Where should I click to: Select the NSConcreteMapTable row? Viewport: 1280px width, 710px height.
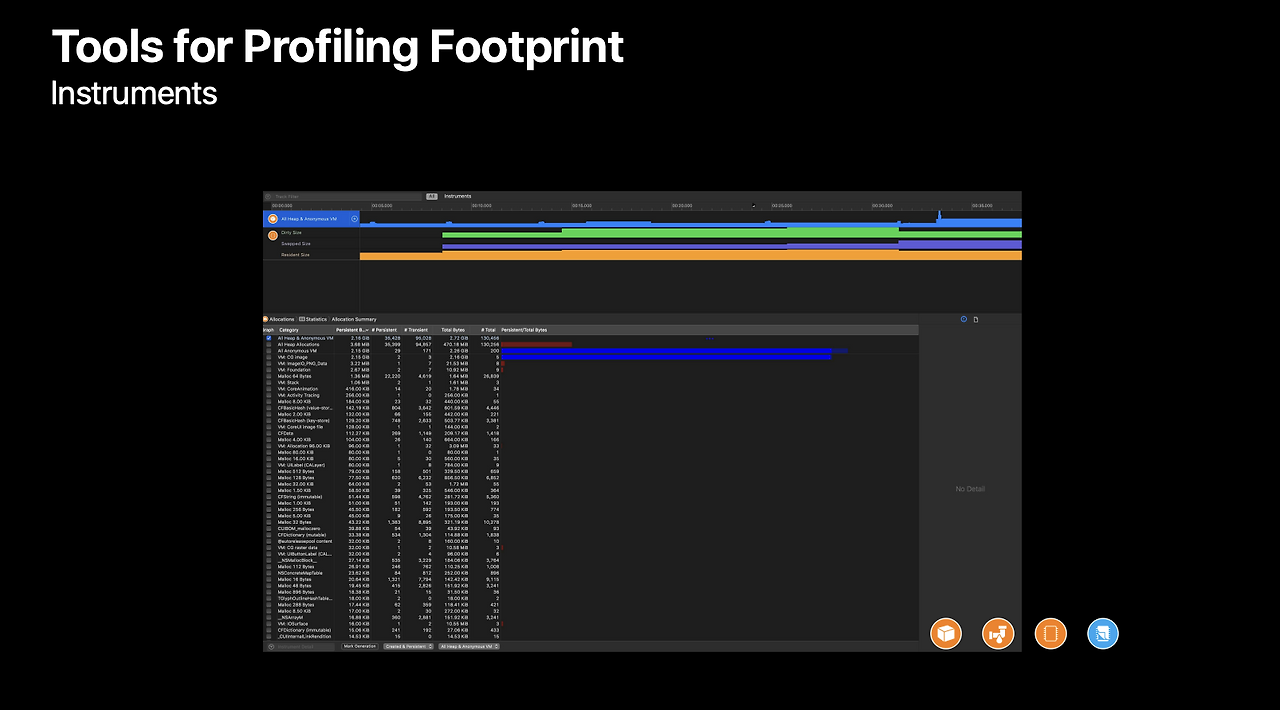tap(590, 573)
